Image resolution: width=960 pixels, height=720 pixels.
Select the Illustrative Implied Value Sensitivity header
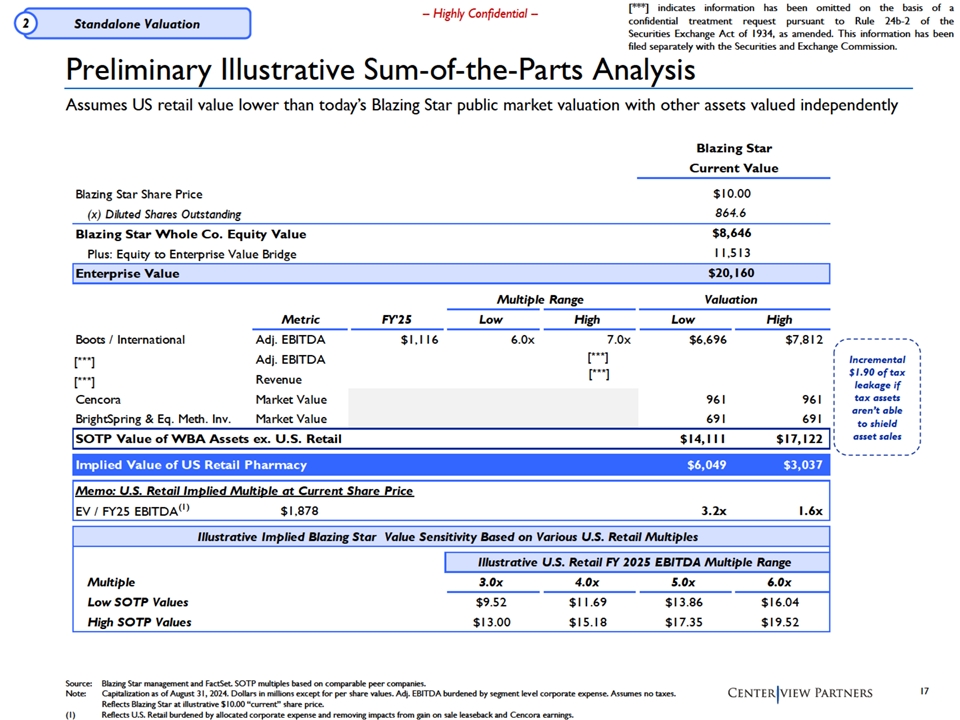(x=451, y=537)
